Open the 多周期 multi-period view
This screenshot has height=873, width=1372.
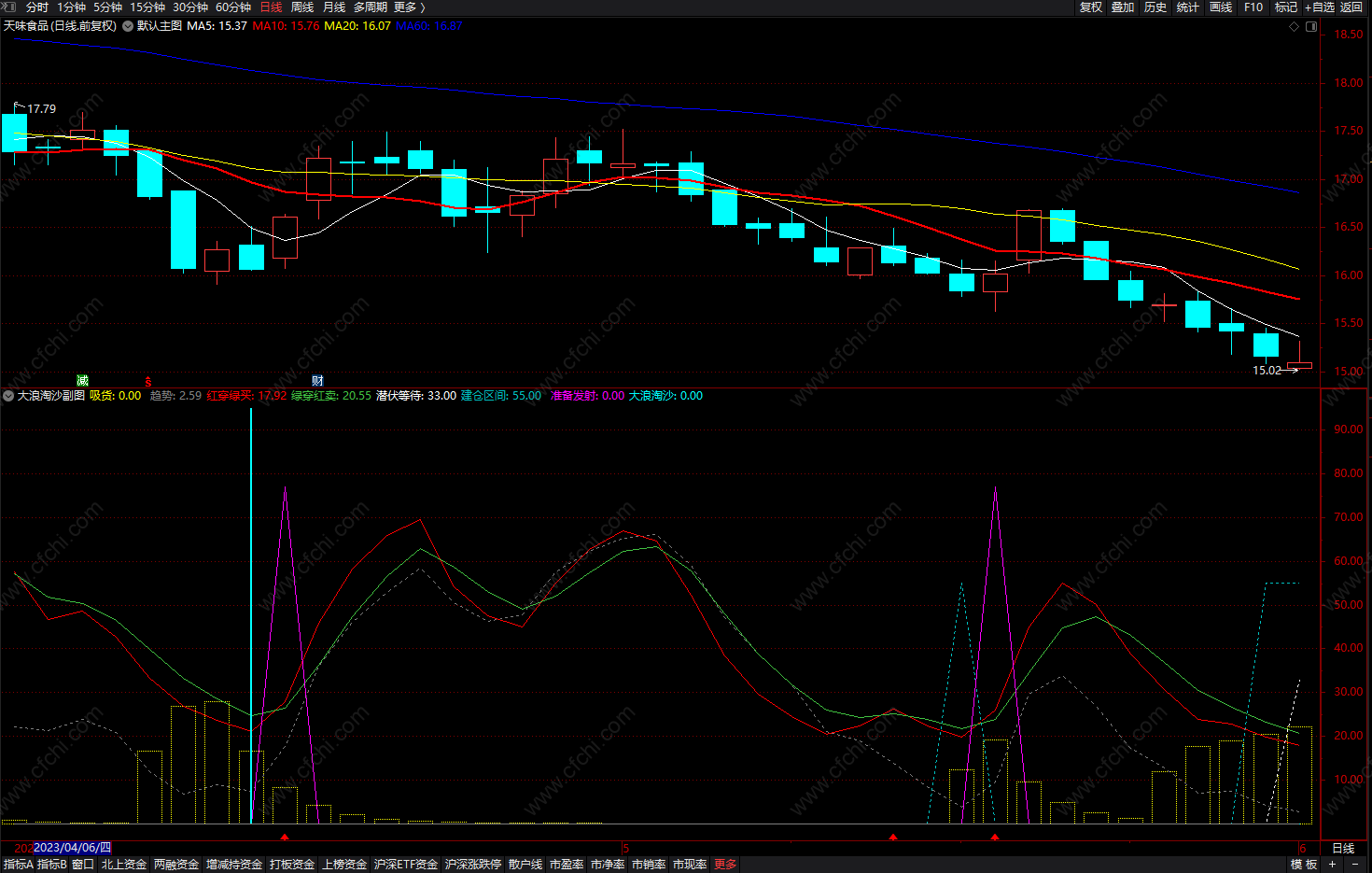[371, 7]
